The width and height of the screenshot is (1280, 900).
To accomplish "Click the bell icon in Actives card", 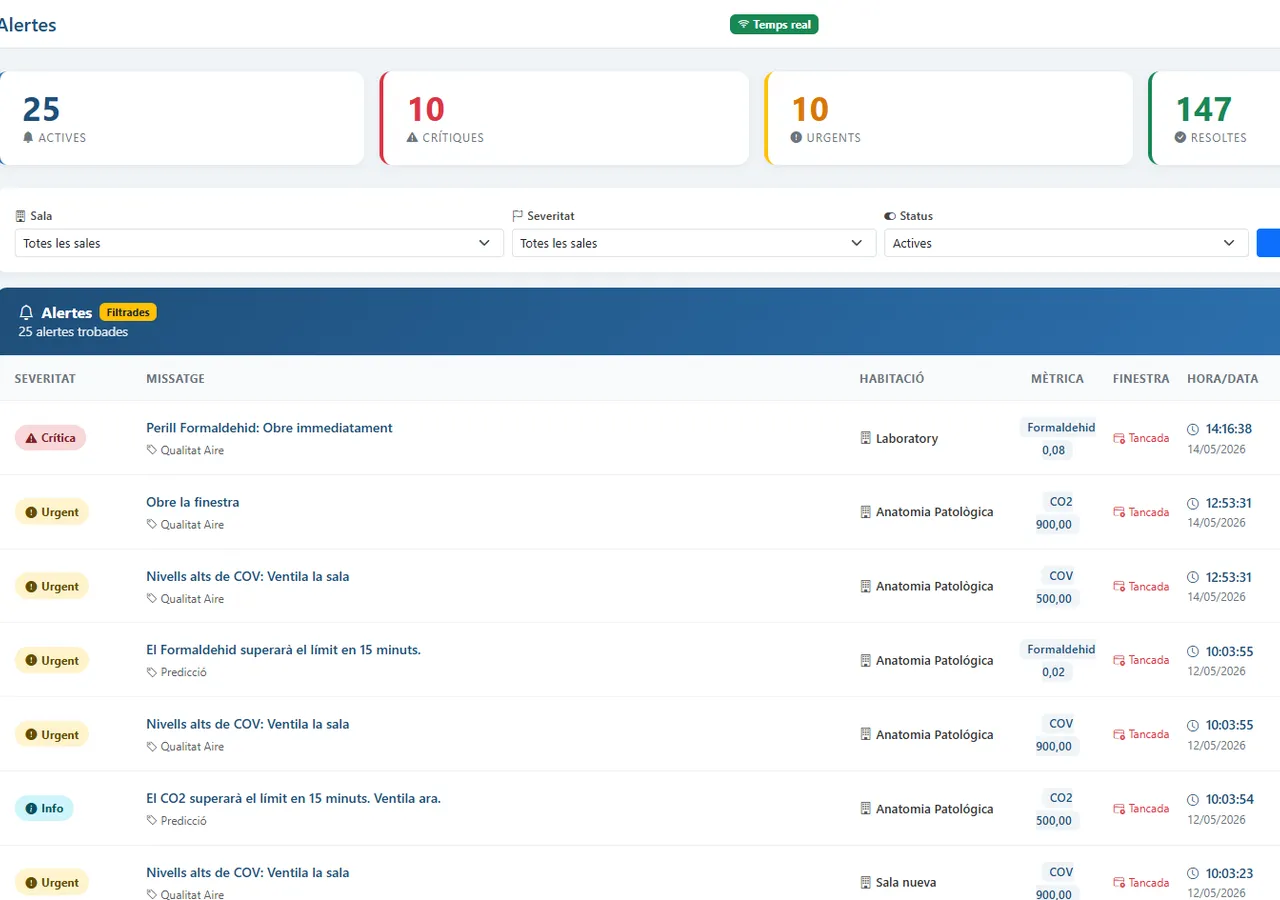I will coord(28,137).
